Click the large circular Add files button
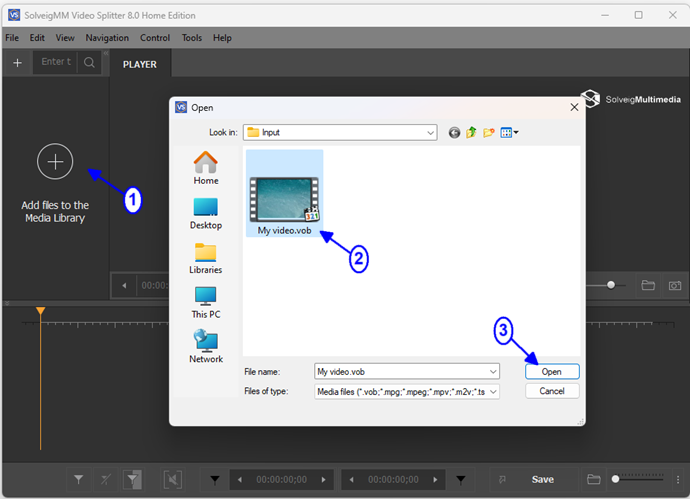Screen dimensions: 690x499 [55, 161]
